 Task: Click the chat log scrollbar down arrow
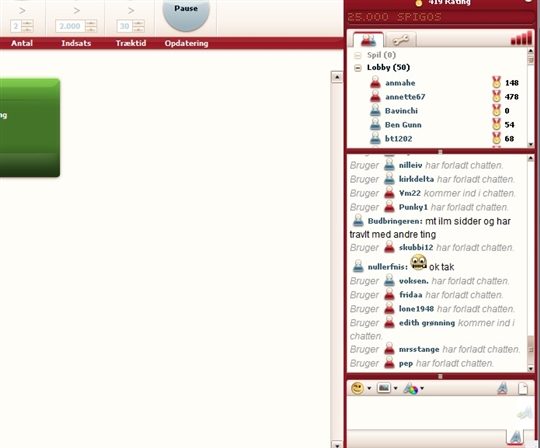[530, 368]
